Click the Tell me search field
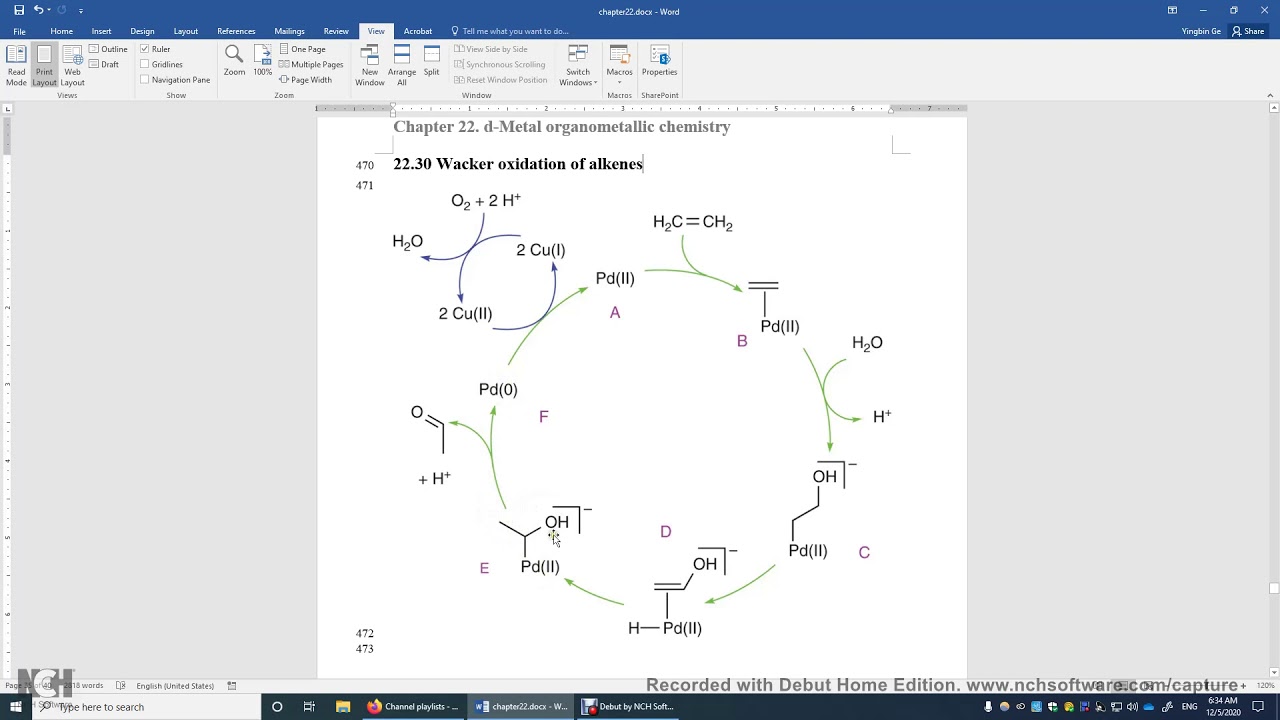The height and width of the screenshot is (720, 1280). point(510,31)
